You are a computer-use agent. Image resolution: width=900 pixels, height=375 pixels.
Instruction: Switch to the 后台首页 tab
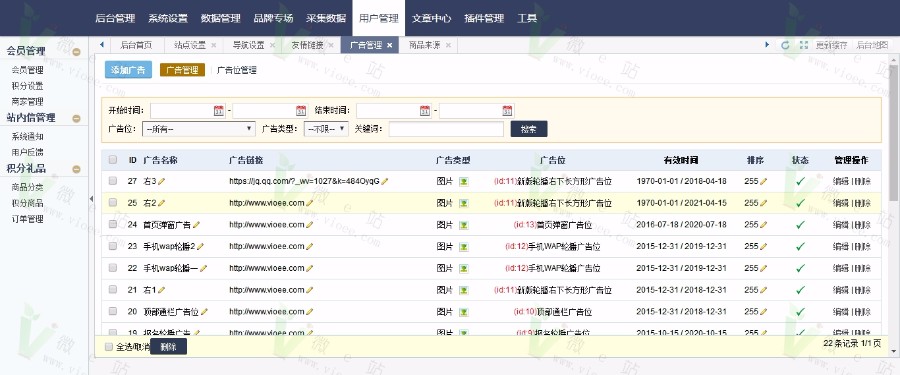coord(136,45)
